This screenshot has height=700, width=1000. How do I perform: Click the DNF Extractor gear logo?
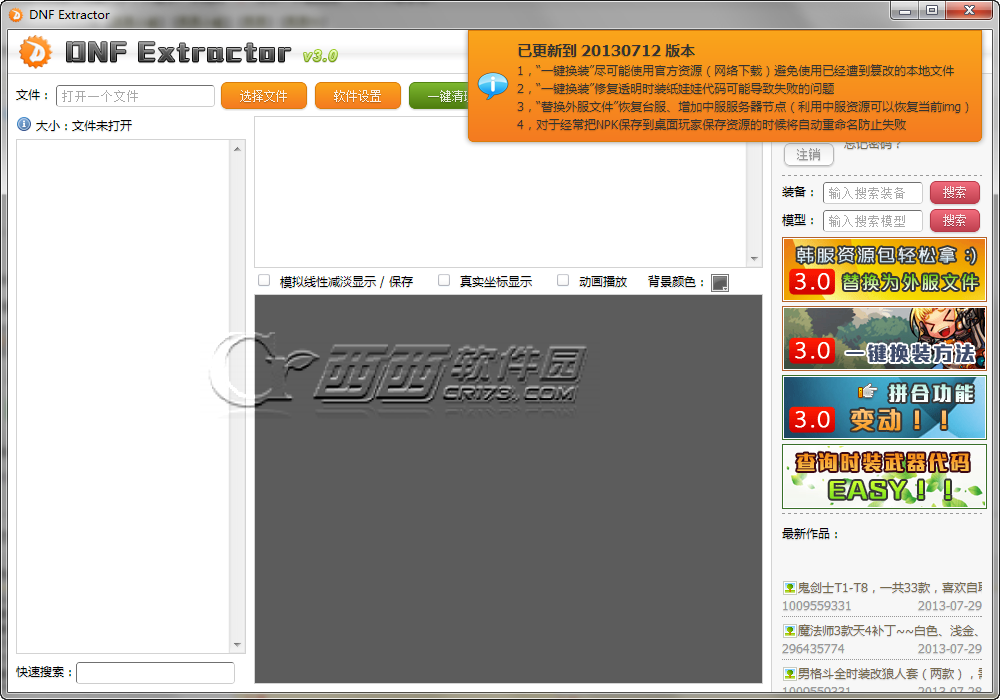35,51
